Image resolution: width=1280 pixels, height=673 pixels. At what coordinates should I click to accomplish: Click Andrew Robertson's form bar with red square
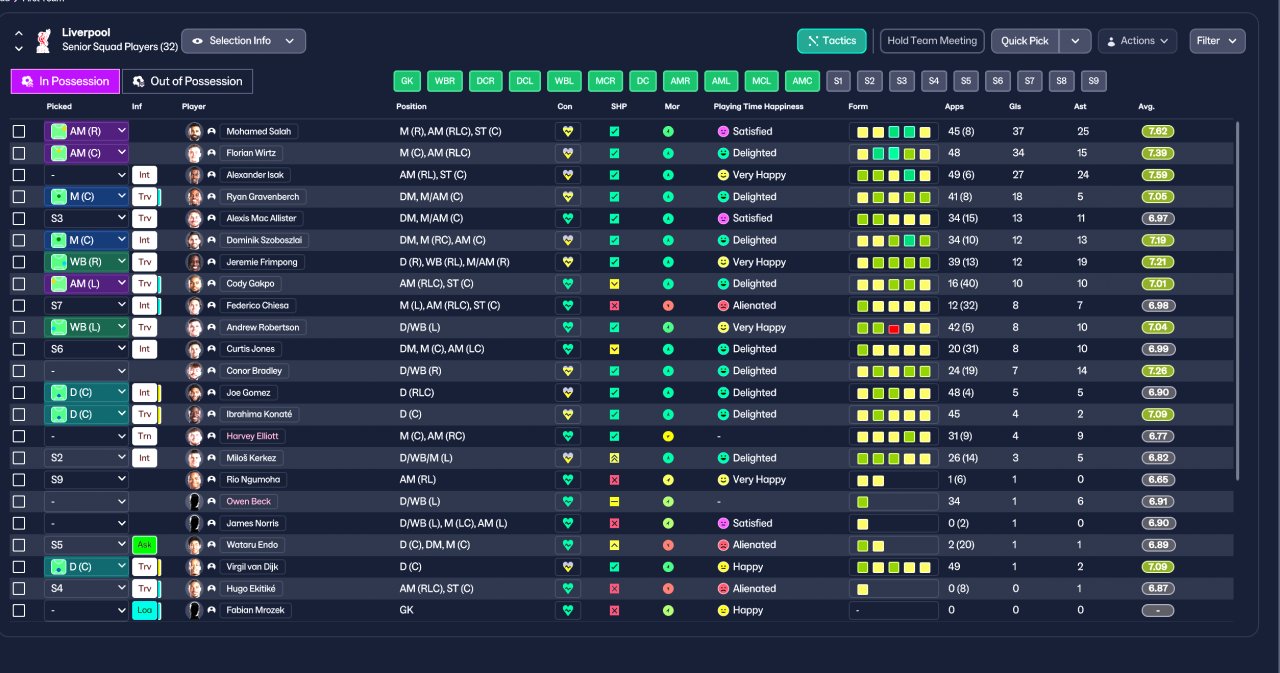pyautogui.click(x=893, y=327)
